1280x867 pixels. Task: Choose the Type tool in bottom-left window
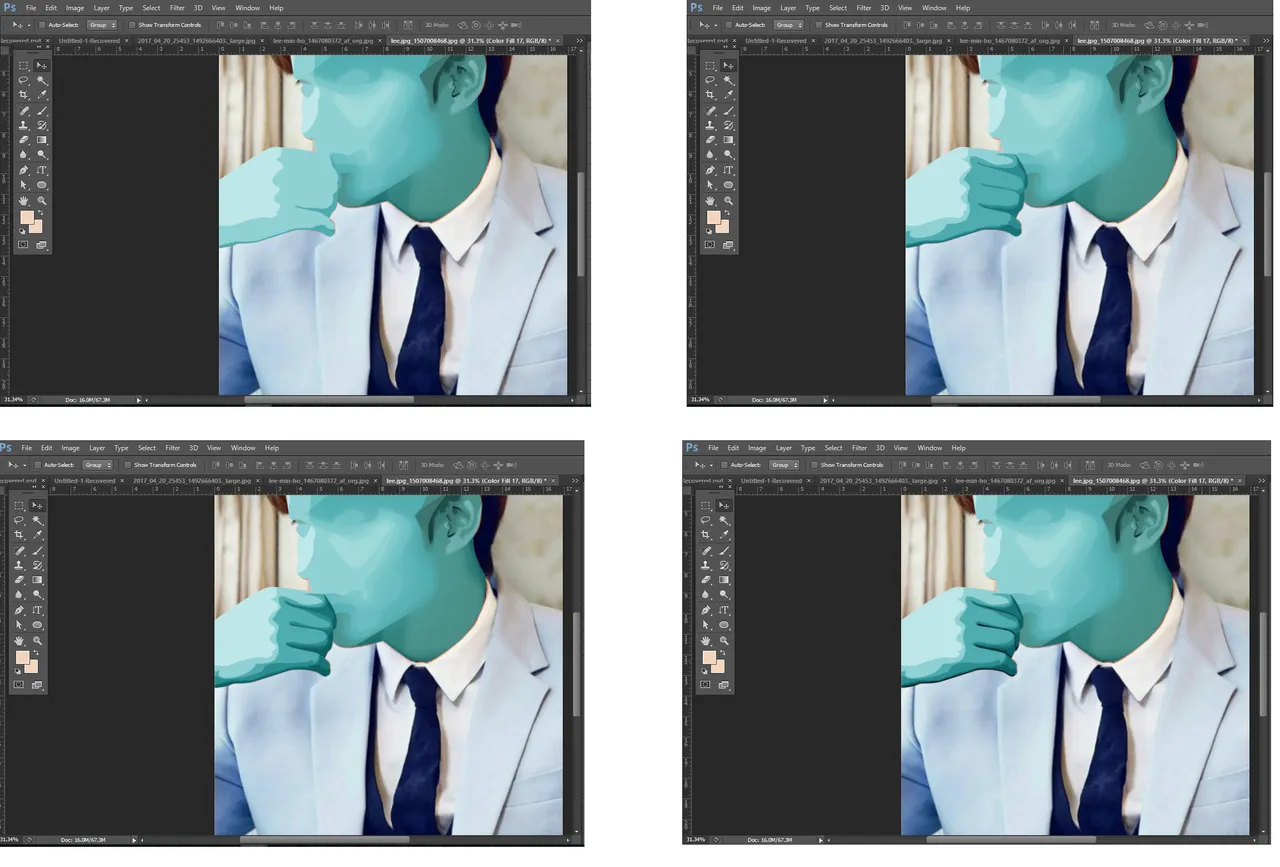point(38,610)
